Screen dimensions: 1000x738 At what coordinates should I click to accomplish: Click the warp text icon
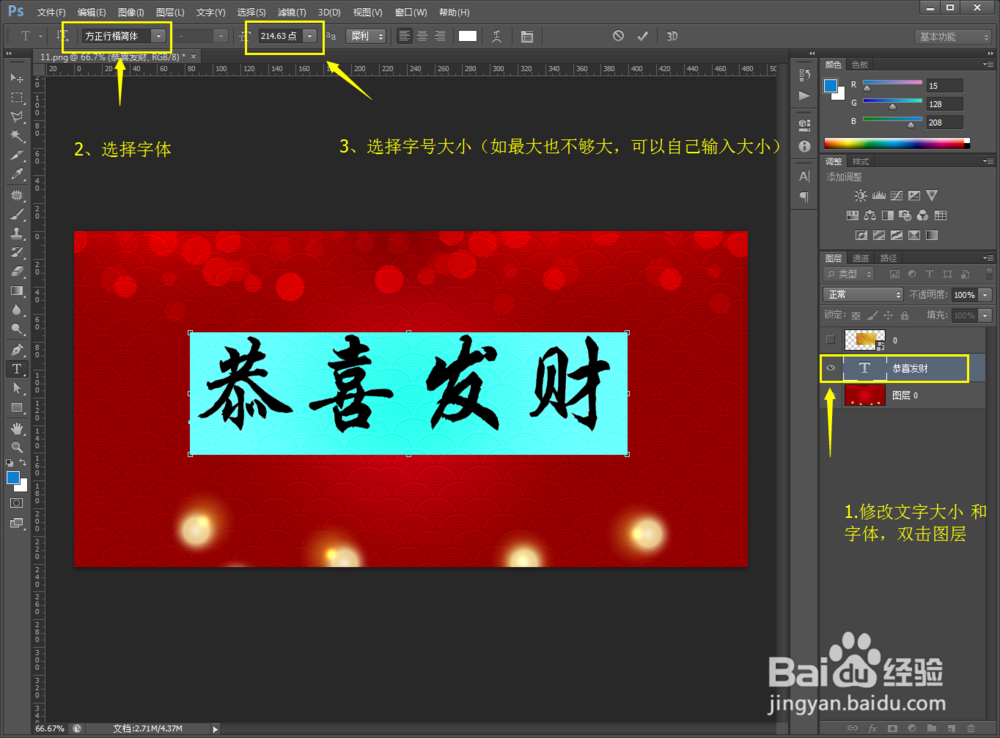(497, 36)
